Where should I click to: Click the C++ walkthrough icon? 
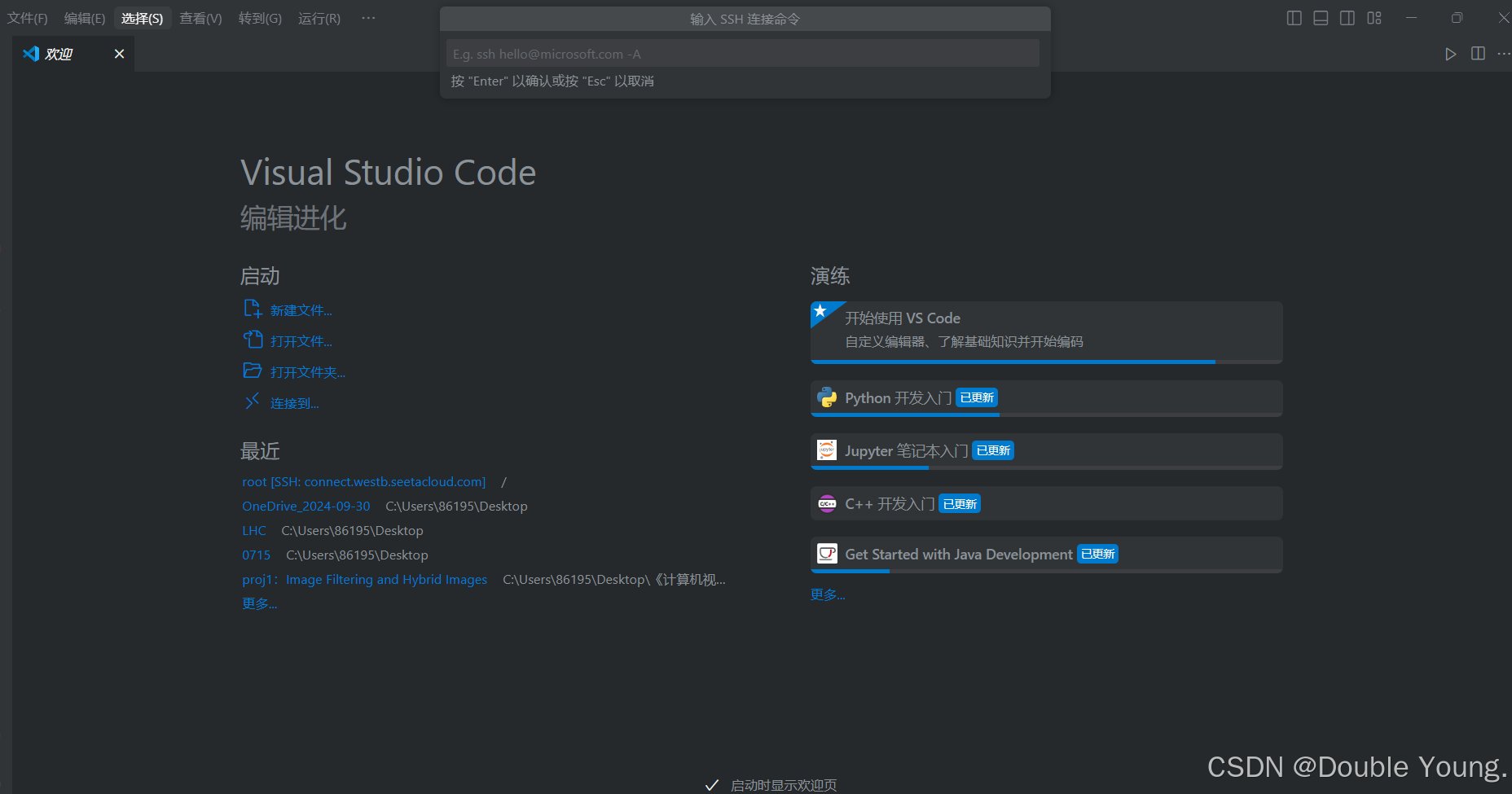click(827, 503)
